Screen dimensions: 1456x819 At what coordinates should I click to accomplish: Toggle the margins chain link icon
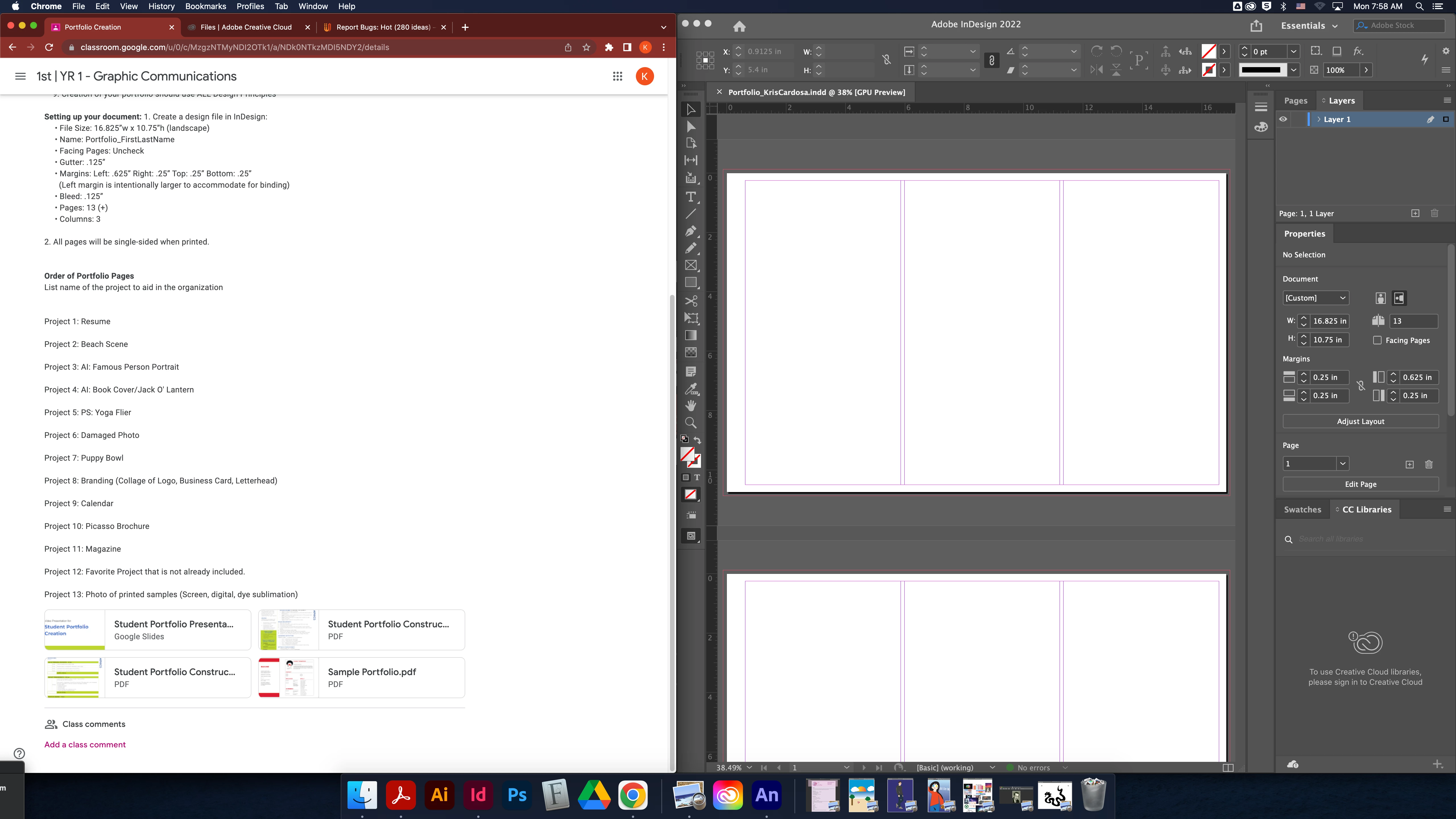tap(1361, 386)
